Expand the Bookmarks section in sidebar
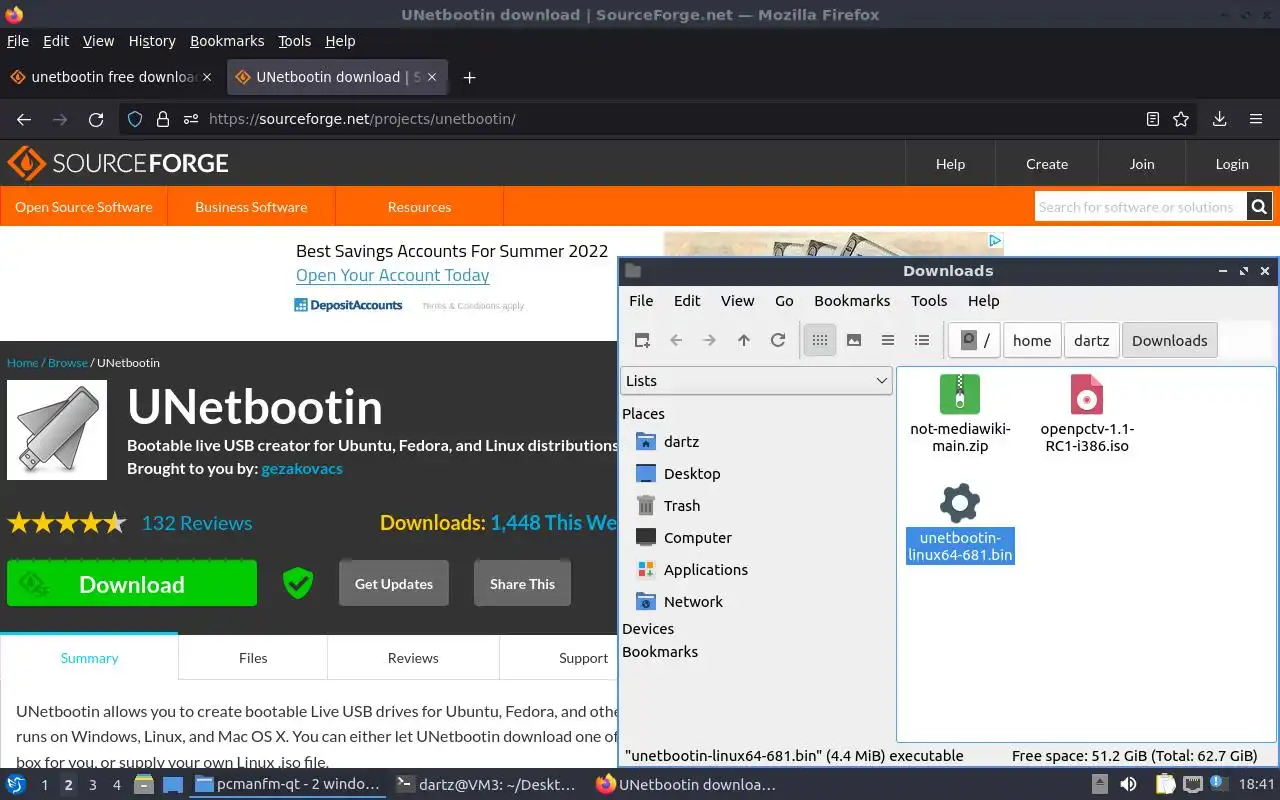The width and height of the screenshot is (1280, 800). 660,652
